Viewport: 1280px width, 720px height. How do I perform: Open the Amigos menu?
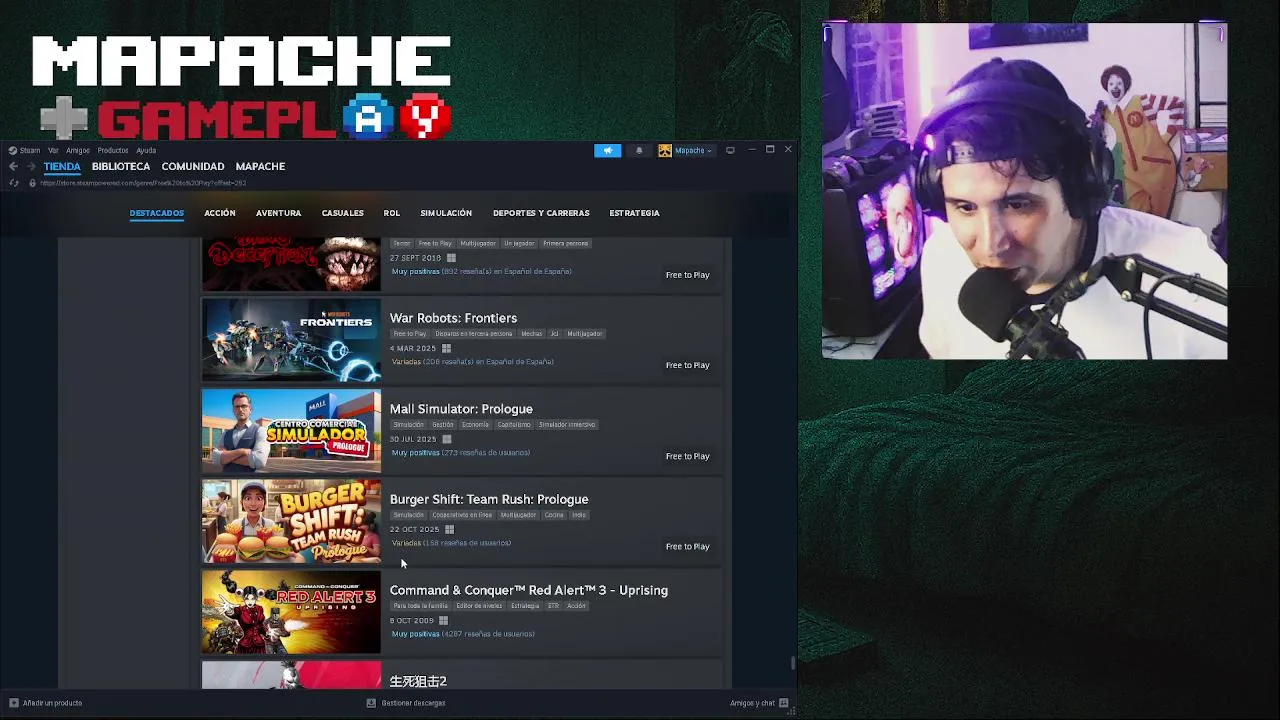[78, 150]
